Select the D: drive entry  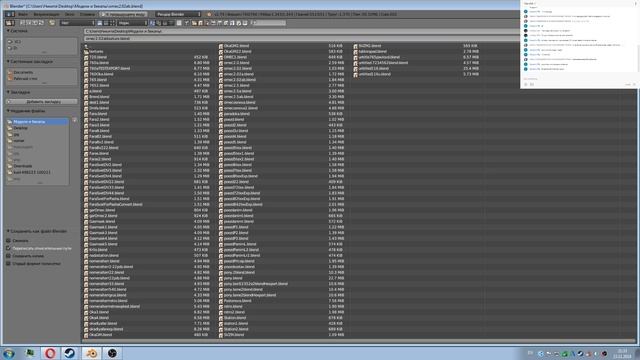tap(41, 48)
